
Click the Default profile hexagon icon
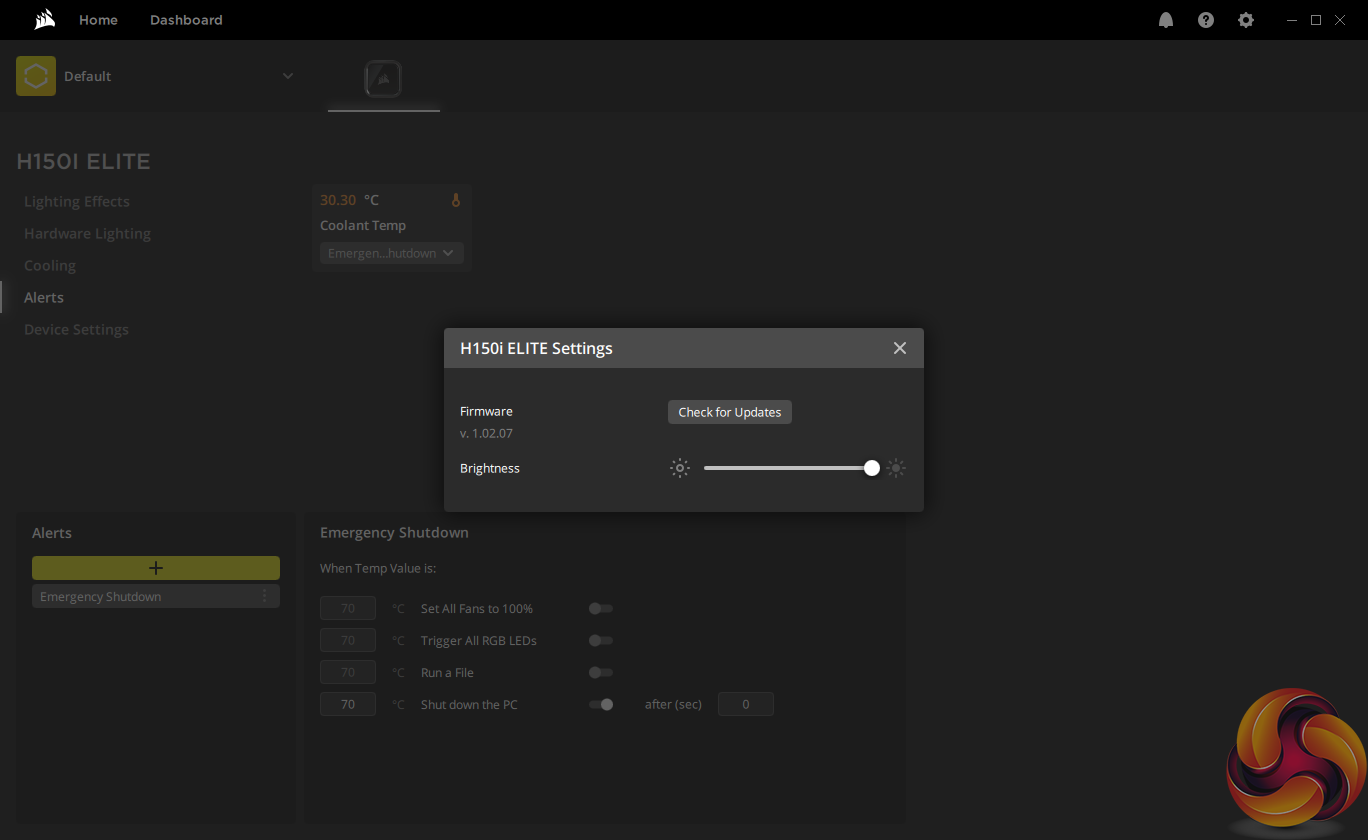[36, 76]
